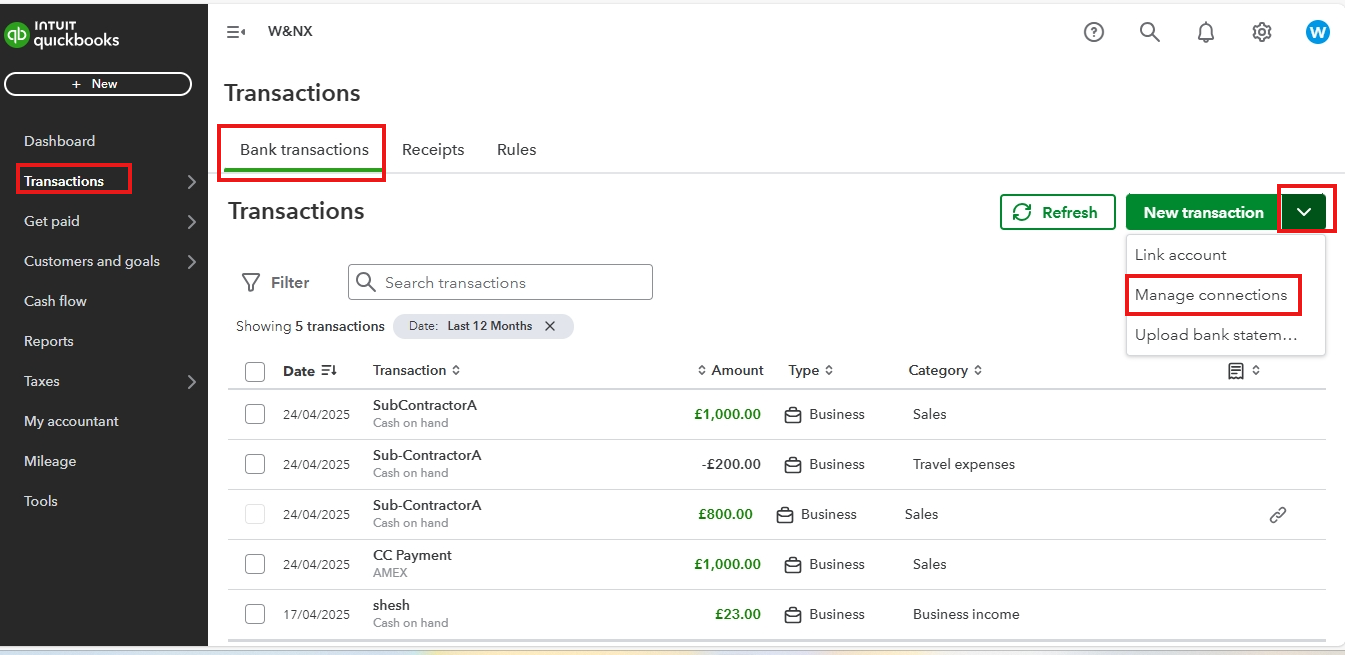
Task: Expand the Taxes sidebar submenu arrow
Action: tap(191, 381)
